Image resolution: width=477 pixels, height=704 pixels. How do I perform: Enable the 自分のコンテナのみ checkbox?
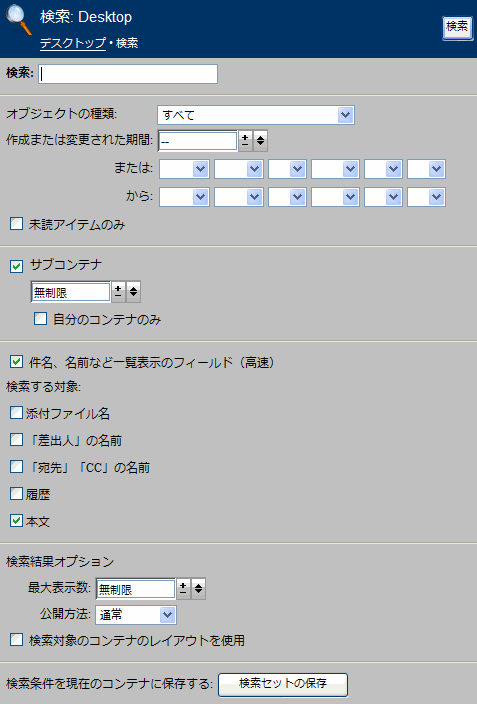[40, 319]
